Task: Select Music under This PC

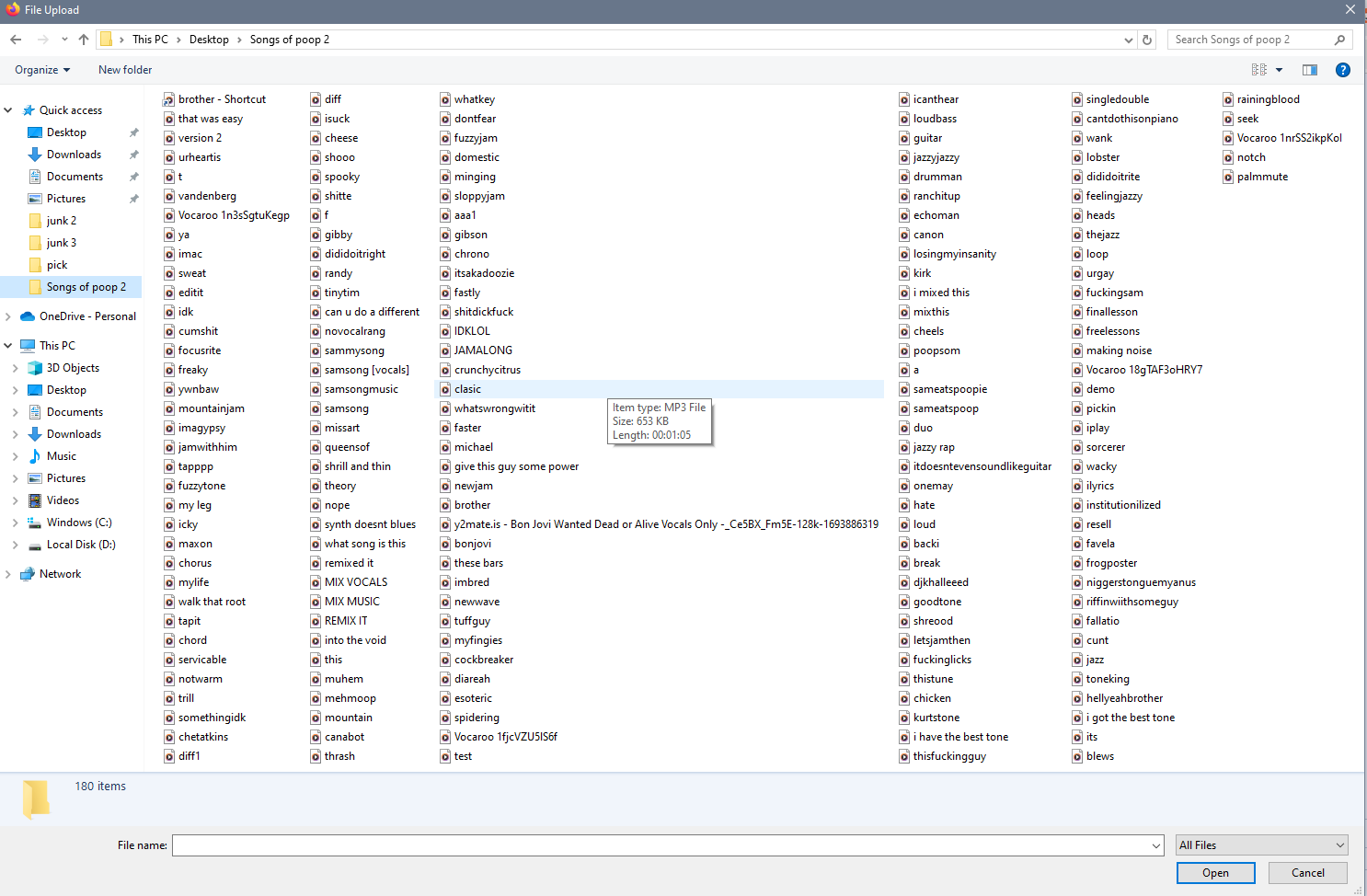Action: (61, 456)
